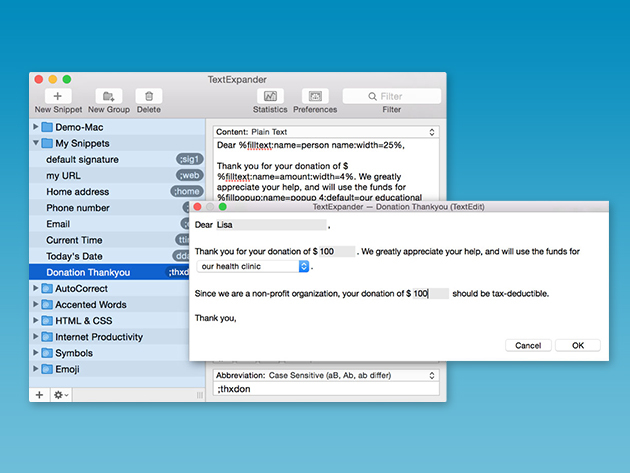Click the Emoji group folder icon
This screenshot has width=630, height=473.
(x=47, y=369)
